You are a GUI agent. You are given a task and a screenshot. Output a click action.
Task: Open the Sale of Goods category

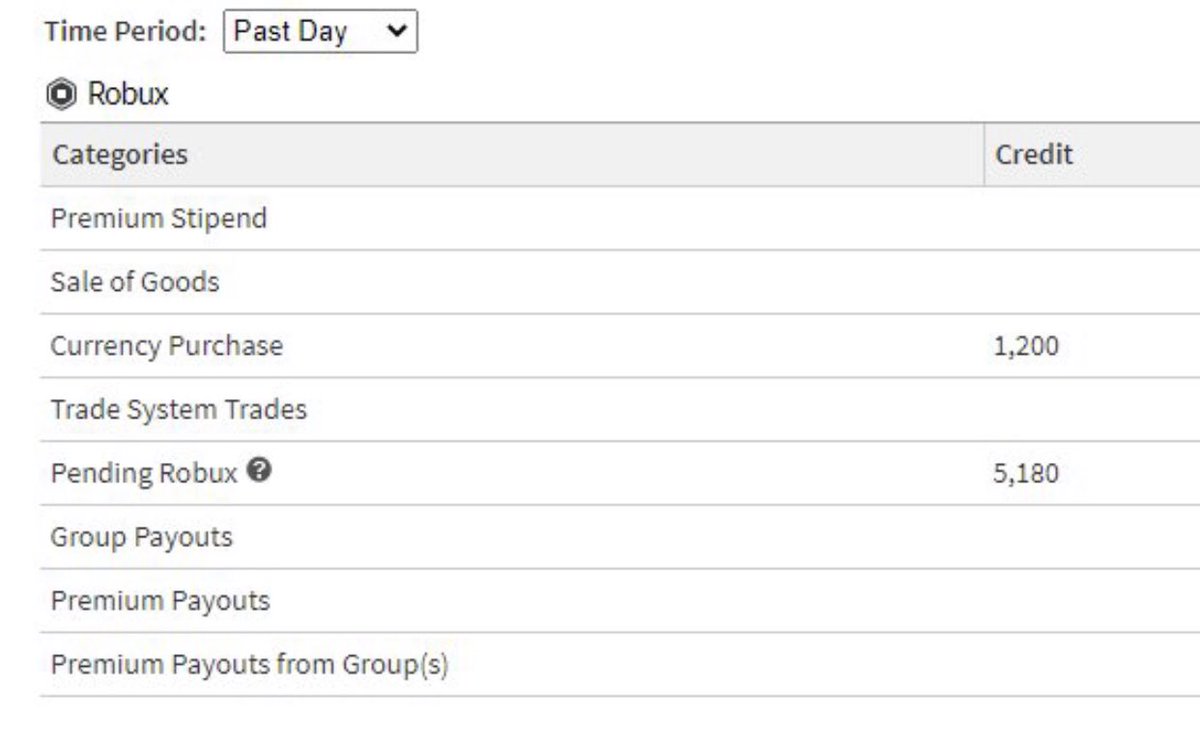135,282
